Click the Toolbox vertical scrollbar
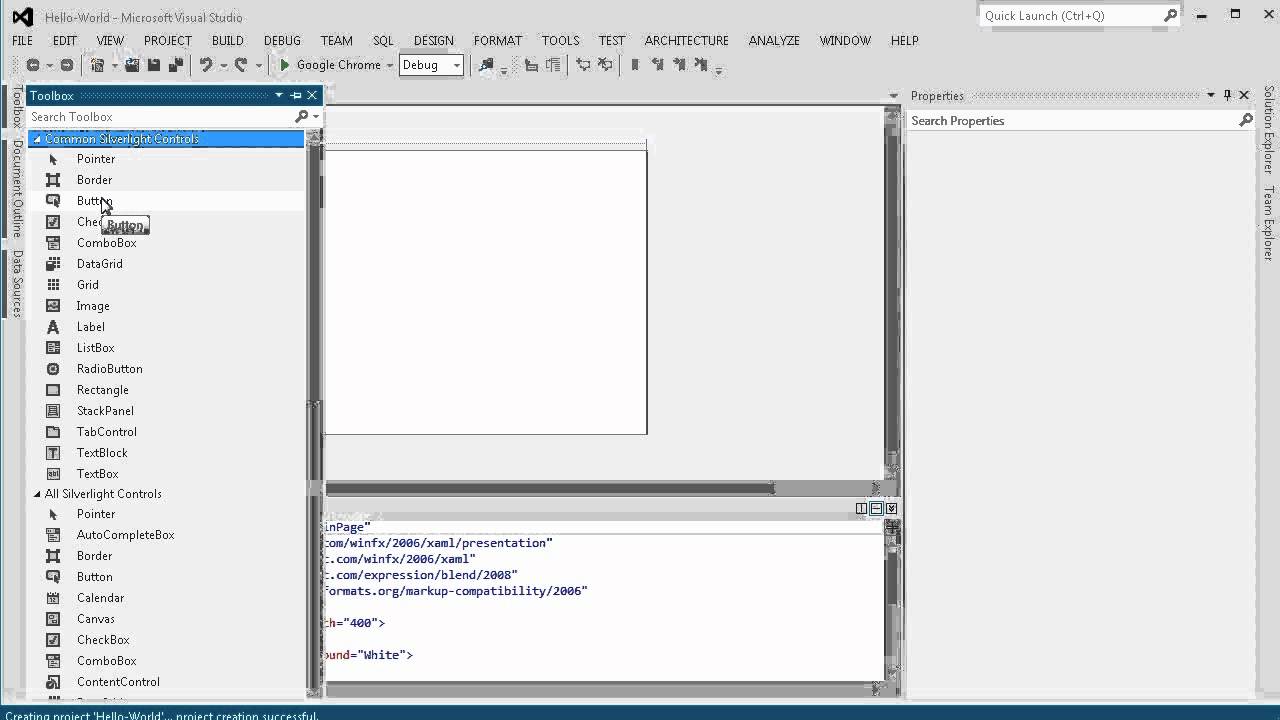 tap(315, 415)
